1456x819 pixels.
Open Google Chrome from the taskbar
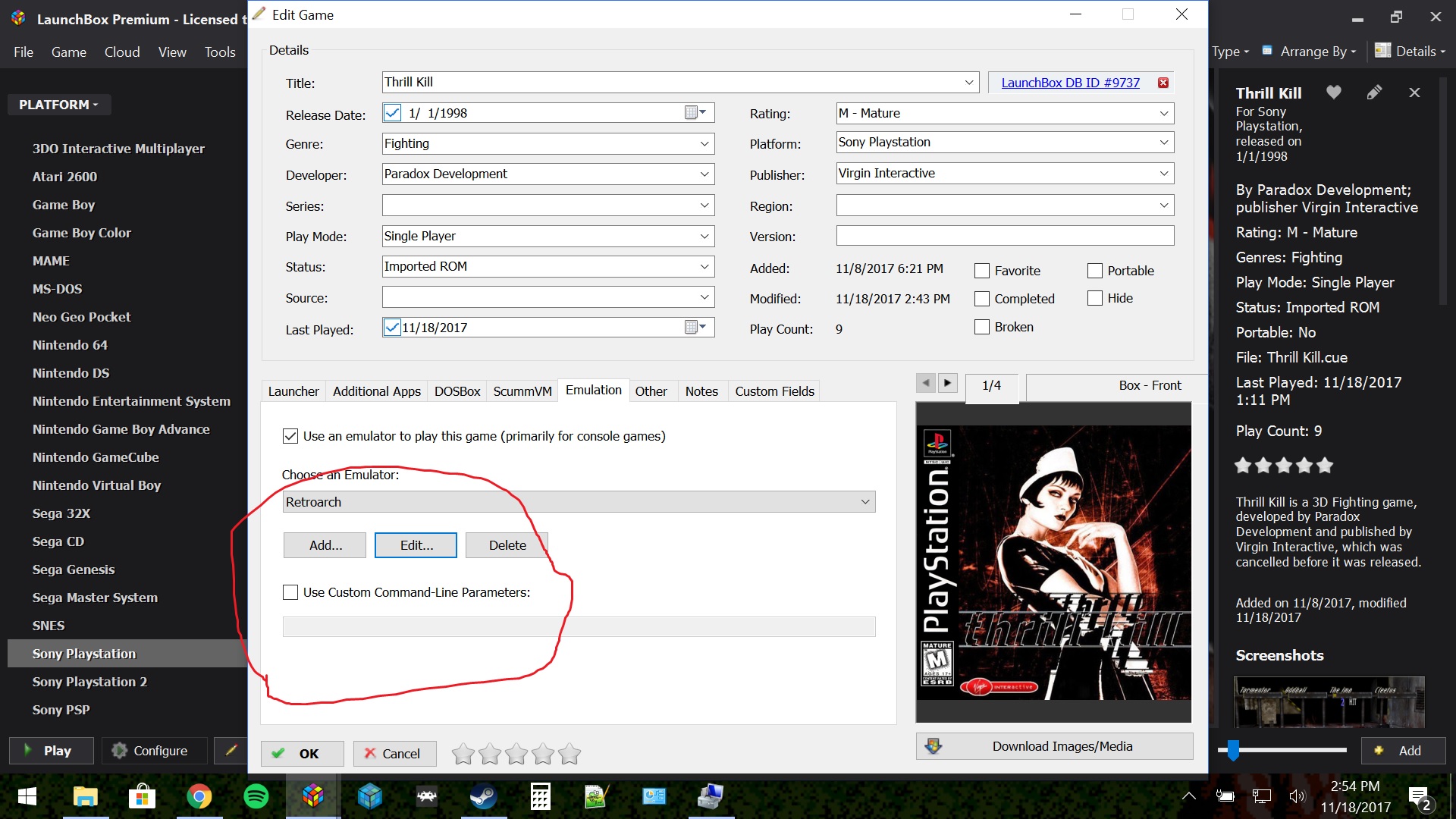(x=199, y=796)
